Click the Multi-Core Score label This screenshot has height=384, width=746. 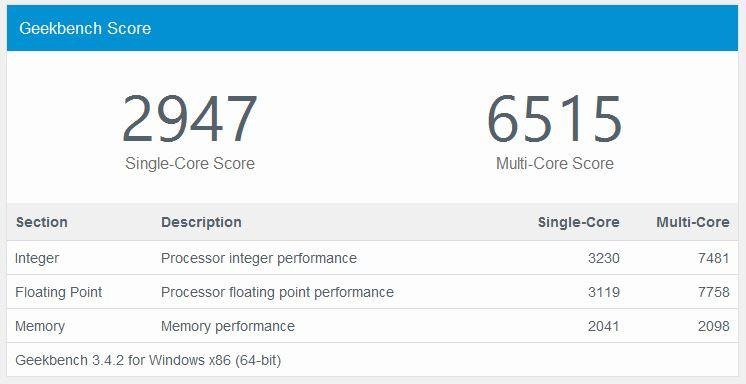(555, 164)
